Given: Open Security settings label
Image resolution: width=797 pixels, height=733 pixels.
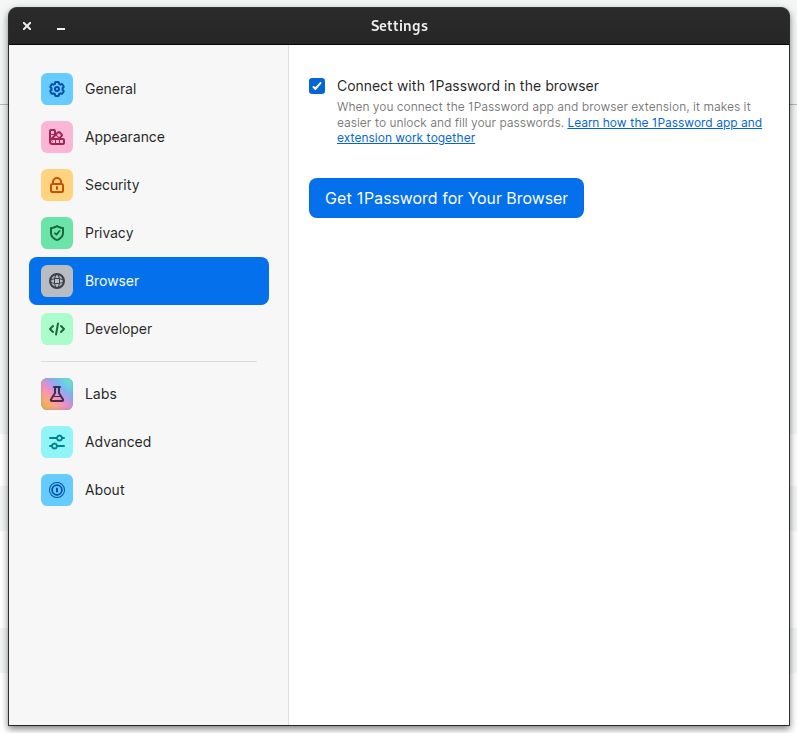Looking at the screenshot, I should 112,185.
